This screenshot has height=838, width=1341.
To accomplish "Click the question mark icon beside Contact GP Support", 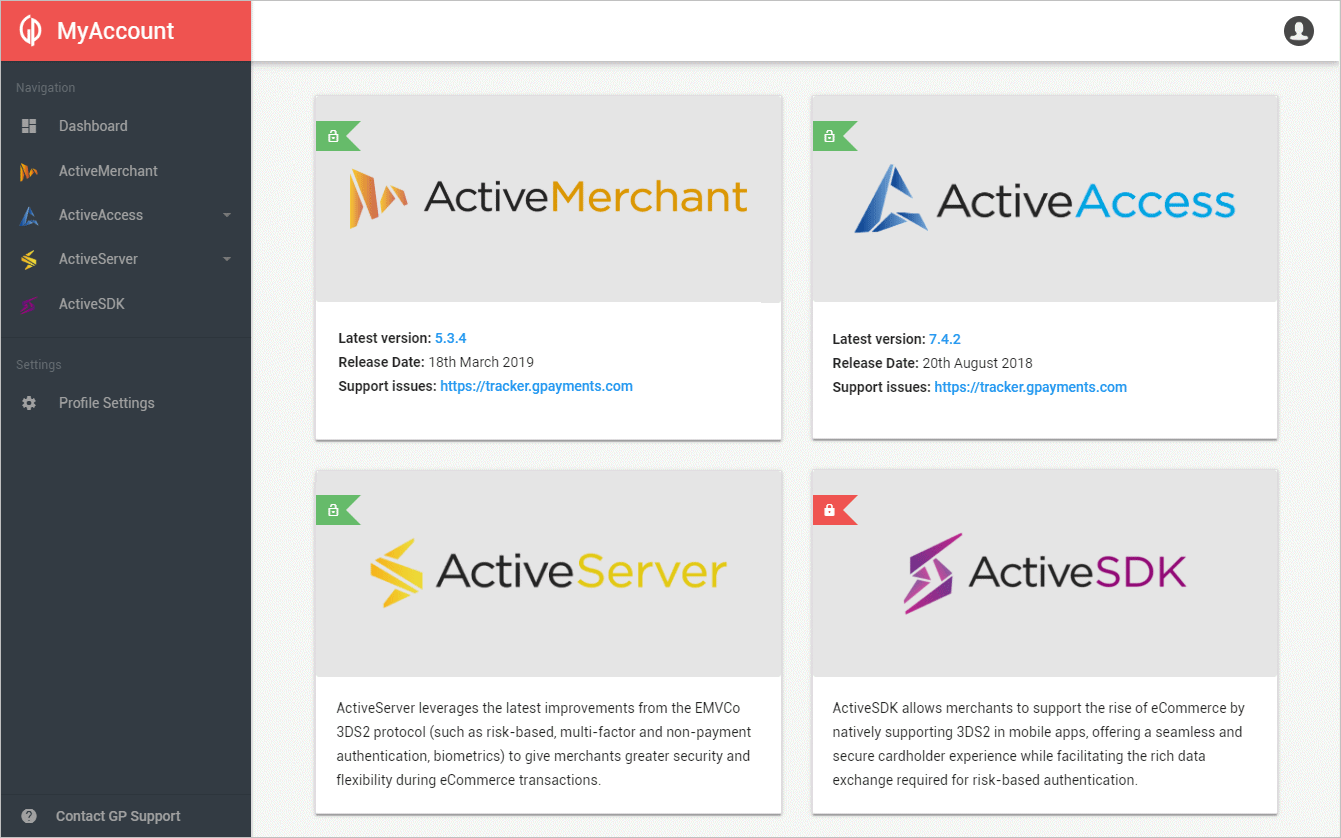I will (x=28, y=815).
